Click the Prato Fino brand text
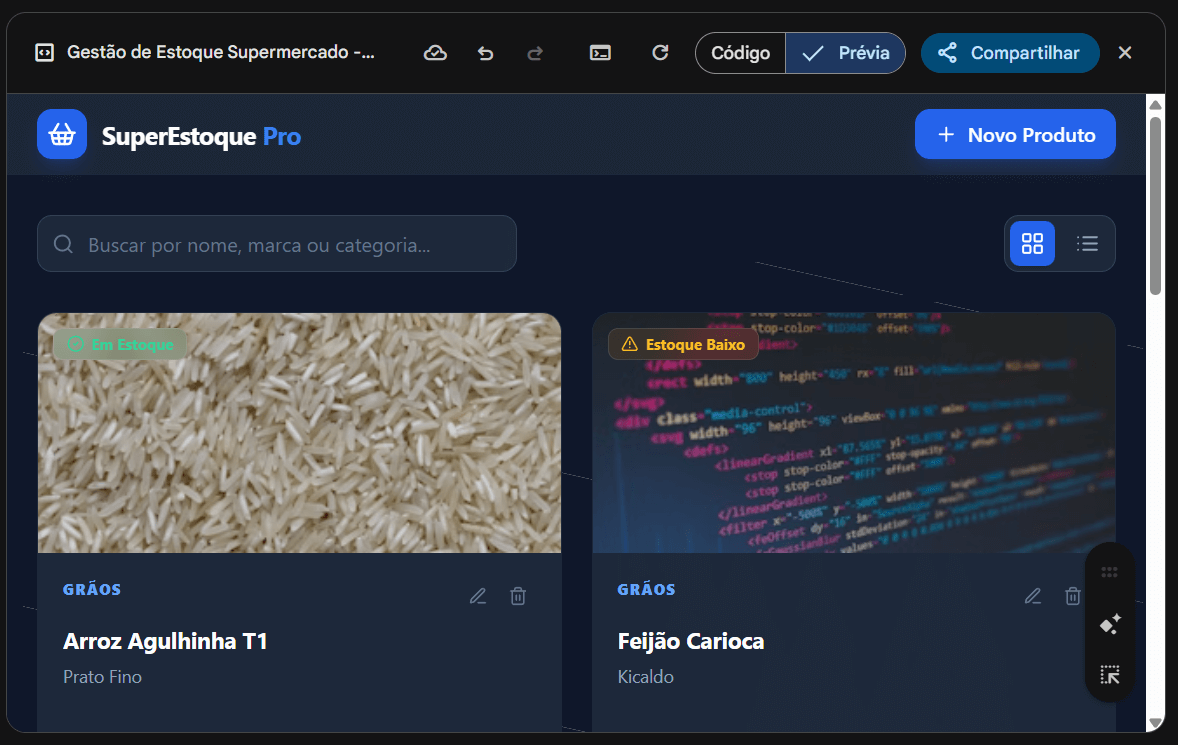1178x745 pixels. tap(102, 677)
